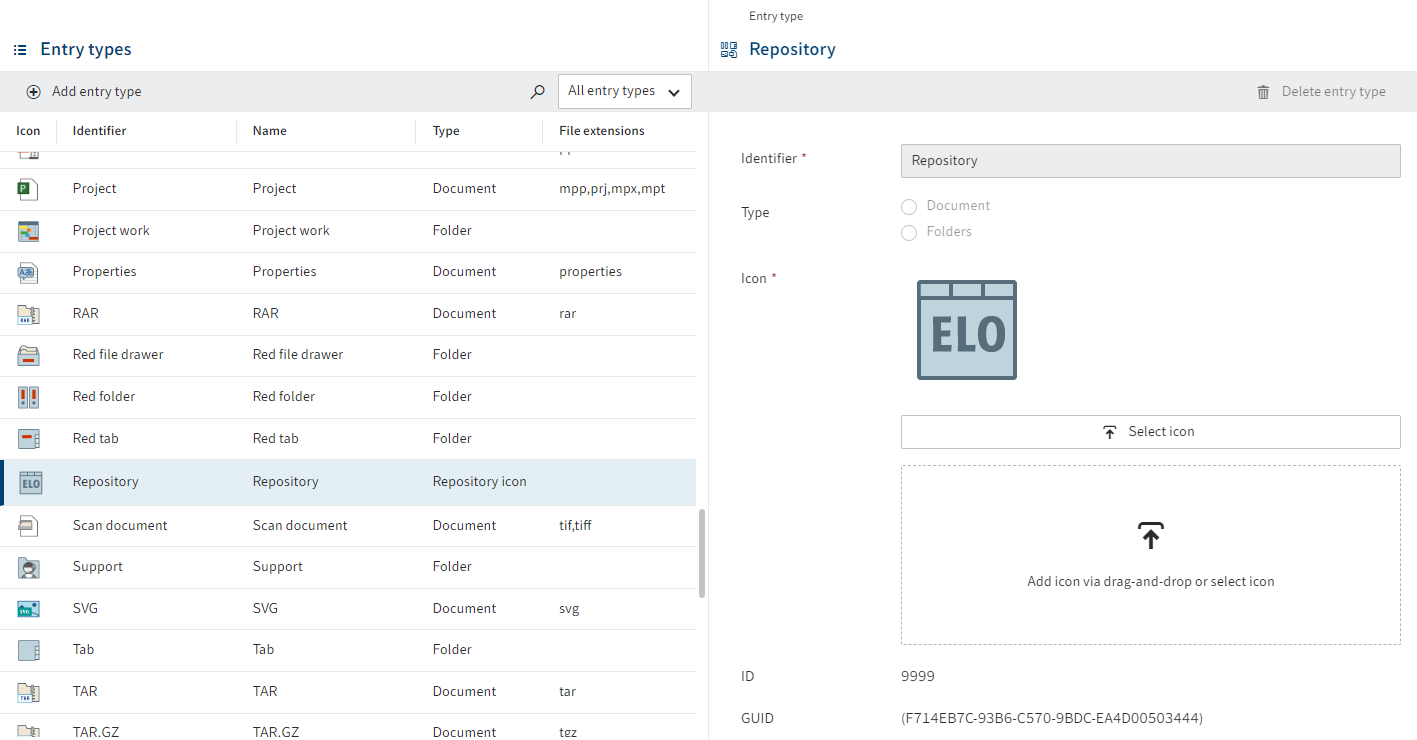Select the Folders type radio button

point(909,232)
